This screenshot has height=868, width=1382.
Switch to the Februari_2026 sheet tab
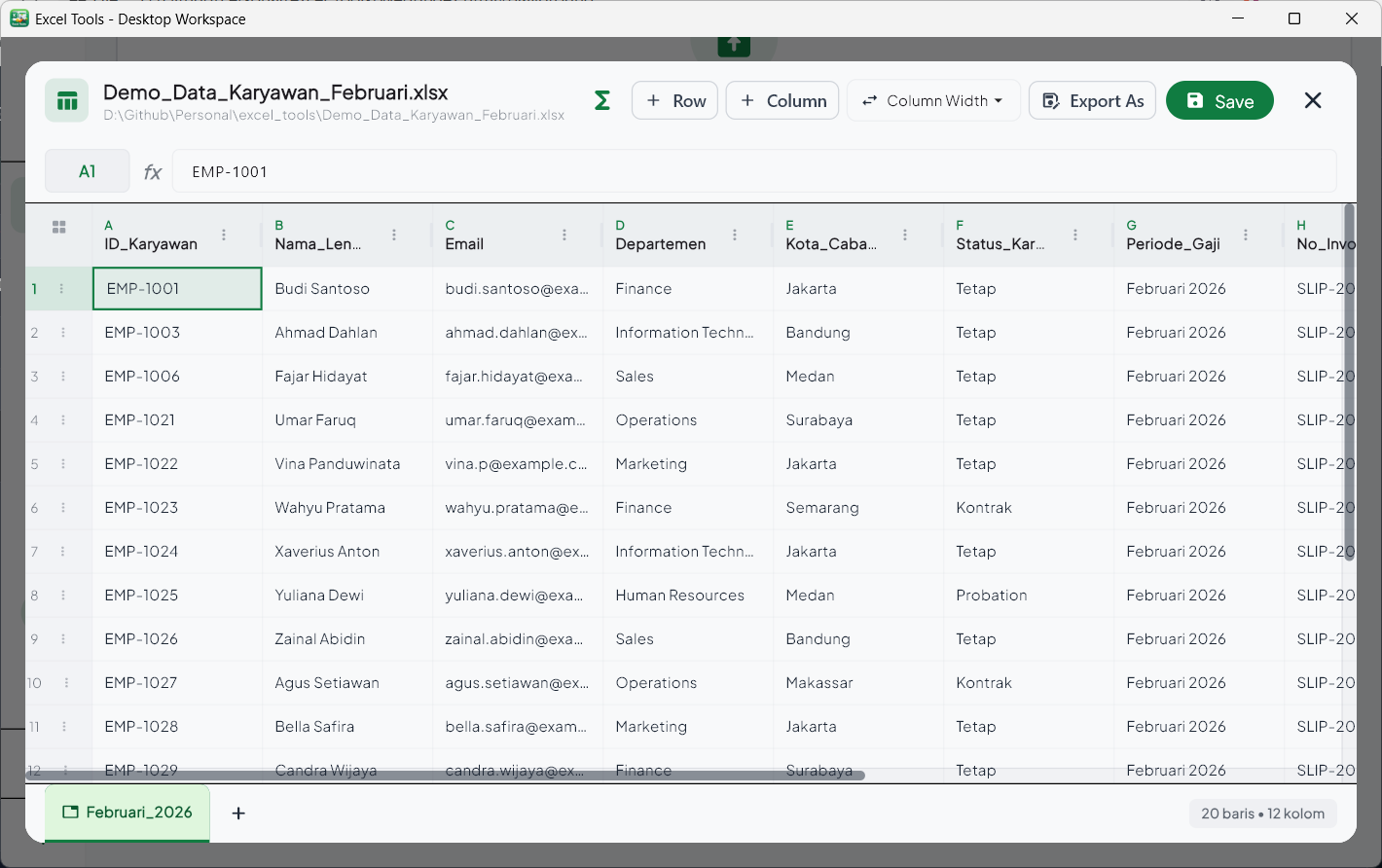127,813
